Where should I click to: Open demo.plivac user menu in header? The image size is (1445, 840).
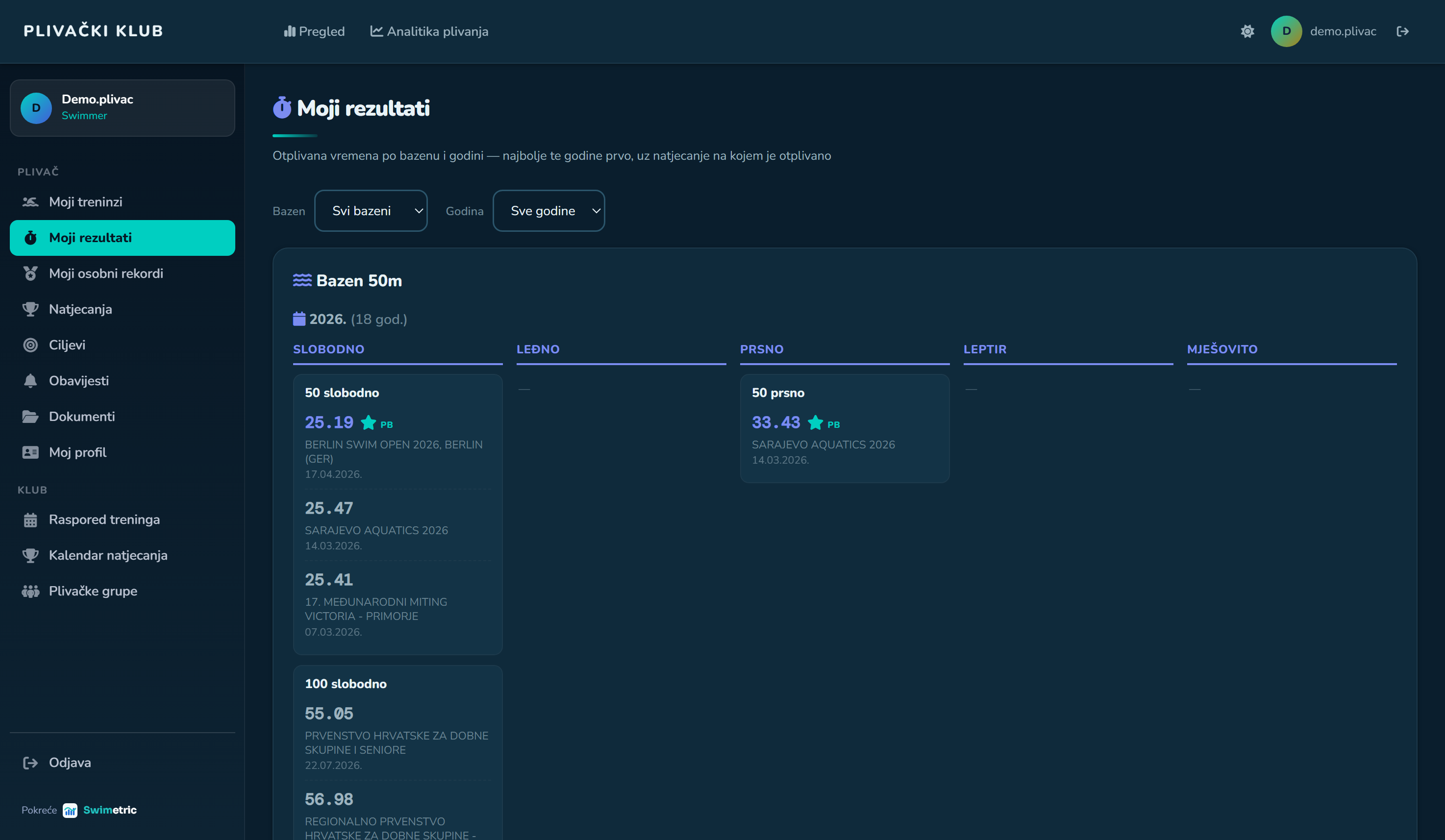(1323, 31)
